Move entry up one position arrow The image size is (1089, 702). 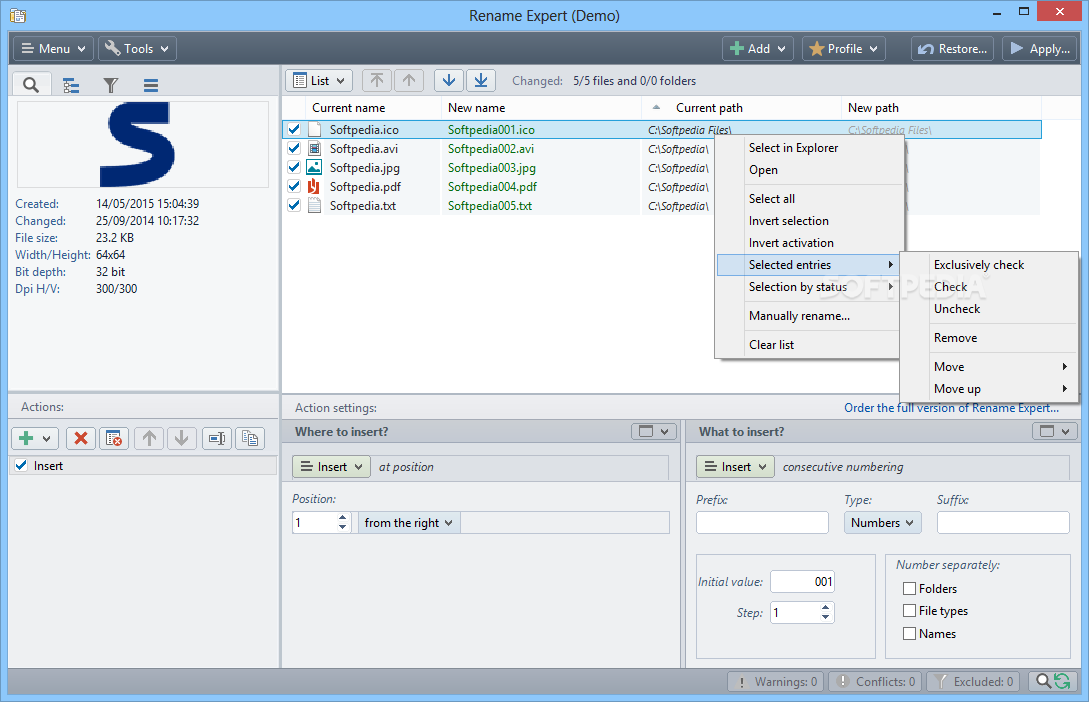pos(409,81)
